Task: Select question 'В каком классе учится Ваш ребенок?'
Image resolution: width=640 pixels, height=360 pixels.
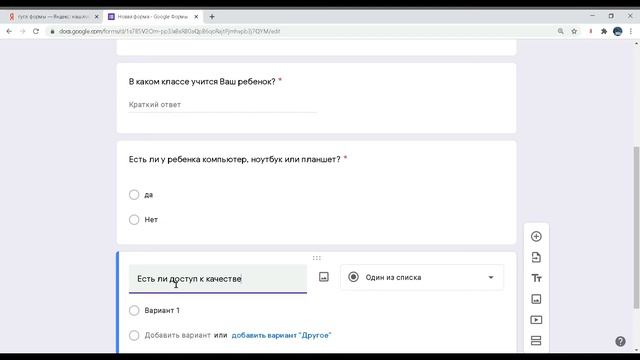Action: pos(202,82)
